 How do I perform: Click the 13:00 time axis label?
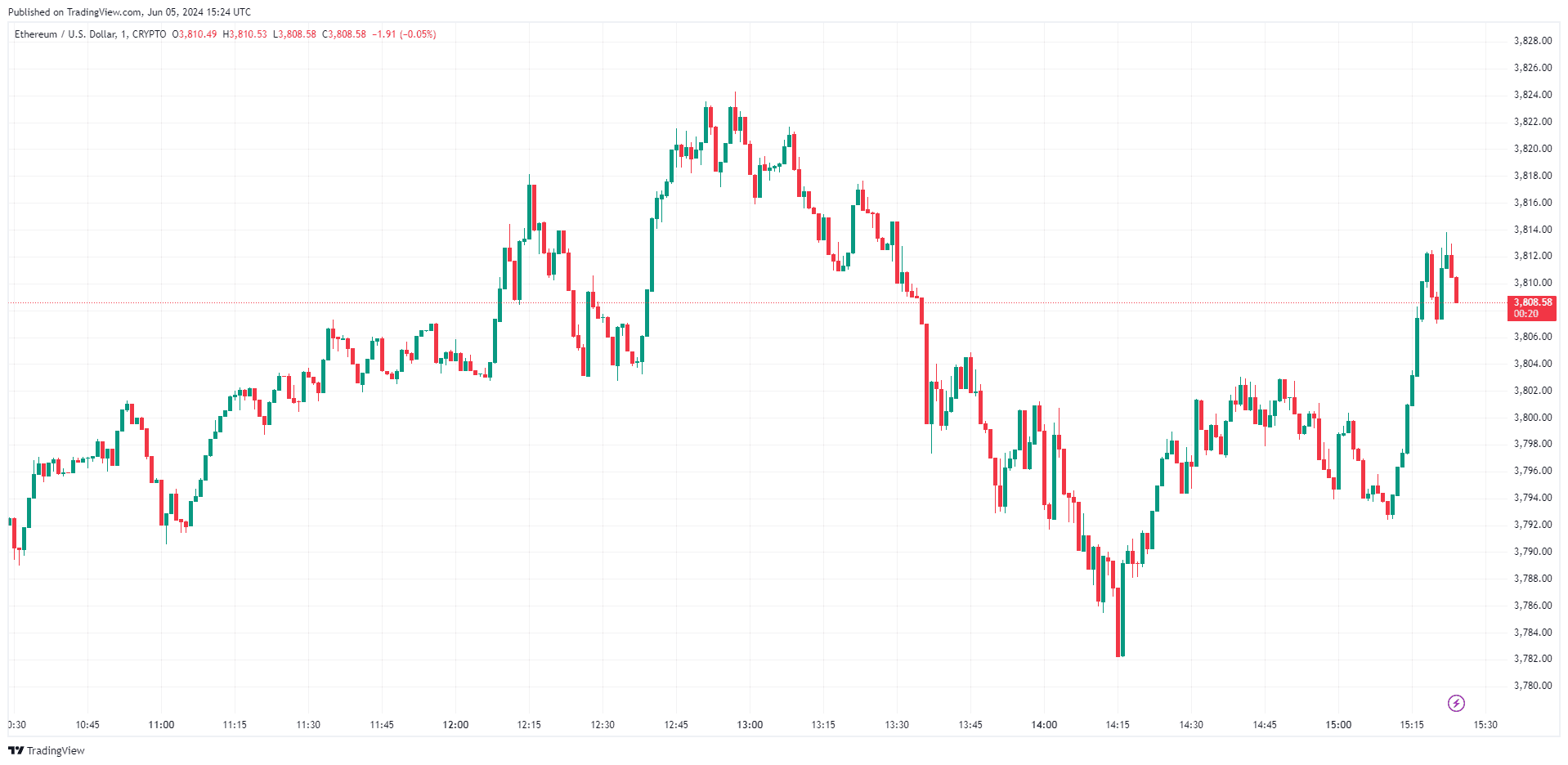coord(750,725)
